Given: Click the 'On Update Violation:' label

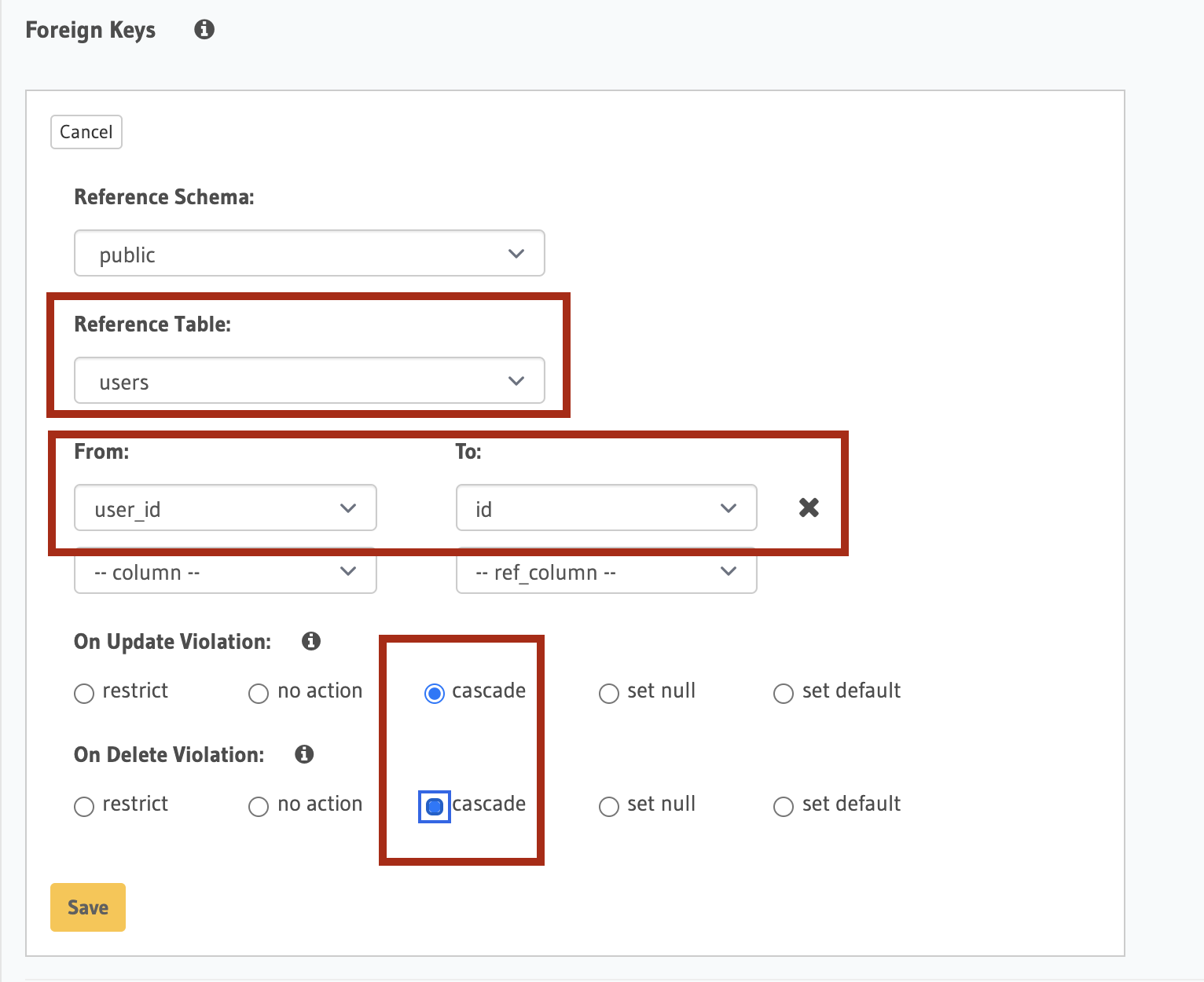Looking at the screenshot, I should coord(173,641).
